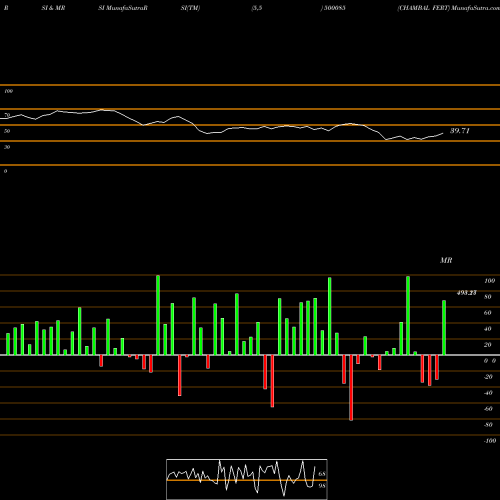Click the 493.23 value label
The width and height of the screenshot is (500, 500).
pos(466,293)
